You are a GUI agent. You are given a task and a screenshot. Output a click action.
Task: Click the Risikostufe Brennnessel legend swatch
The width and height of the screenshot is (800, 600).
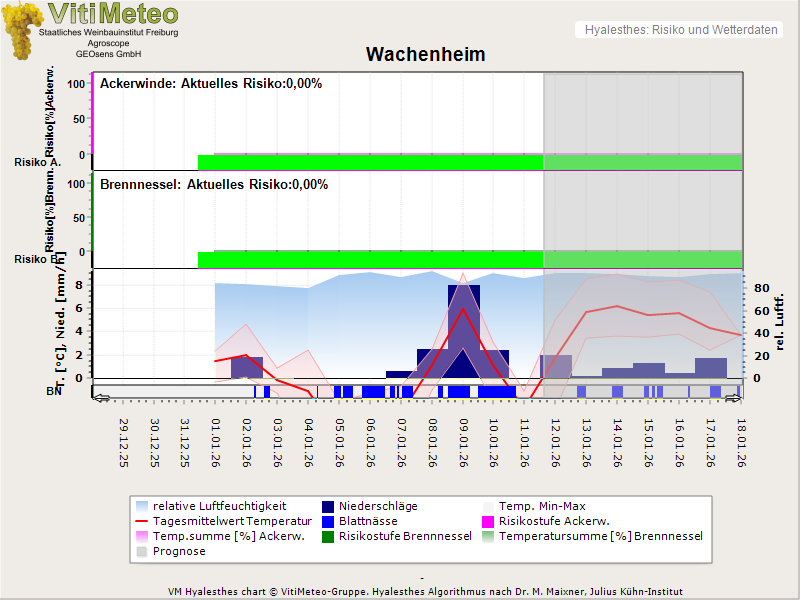(328, 536)
